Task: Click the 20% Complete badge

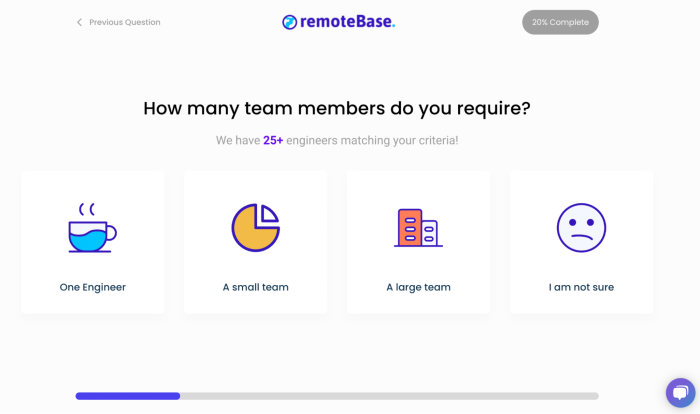Action: click(560, 22)
